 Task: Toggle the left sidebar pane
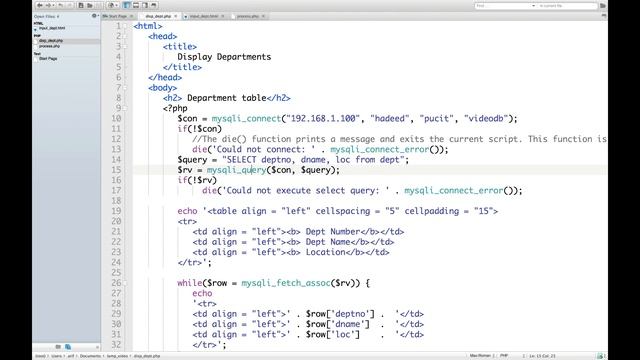point(127,5)
